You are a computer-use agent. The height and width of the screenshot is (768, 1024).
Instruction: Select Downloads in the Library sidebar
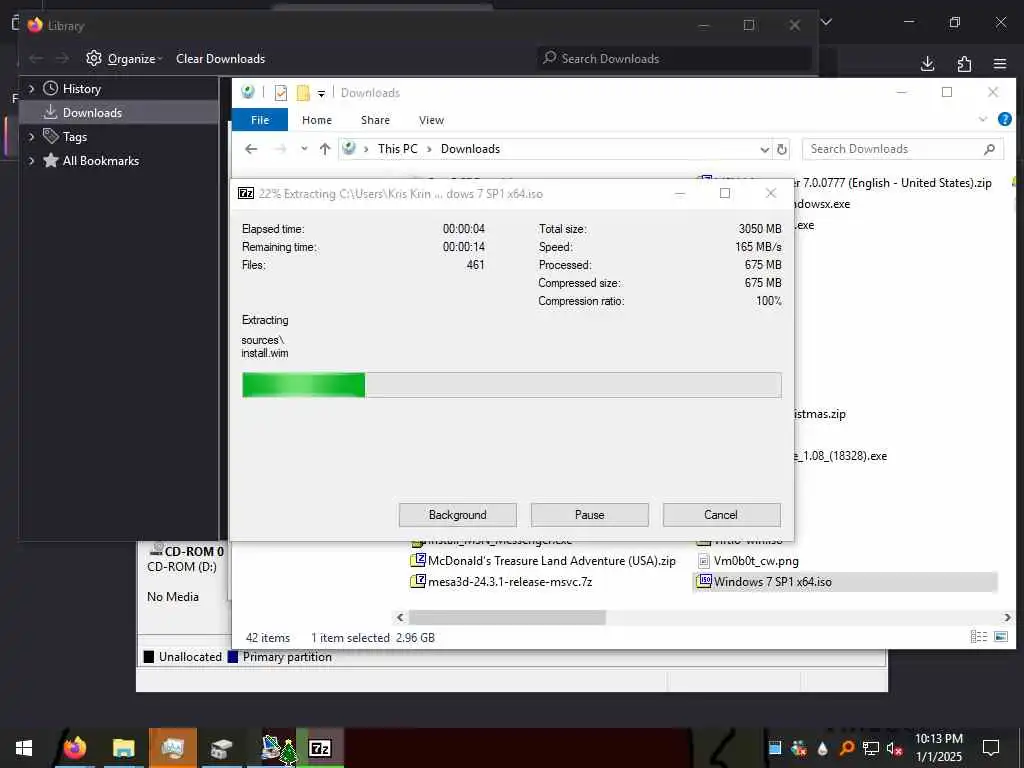click(119, 112)
